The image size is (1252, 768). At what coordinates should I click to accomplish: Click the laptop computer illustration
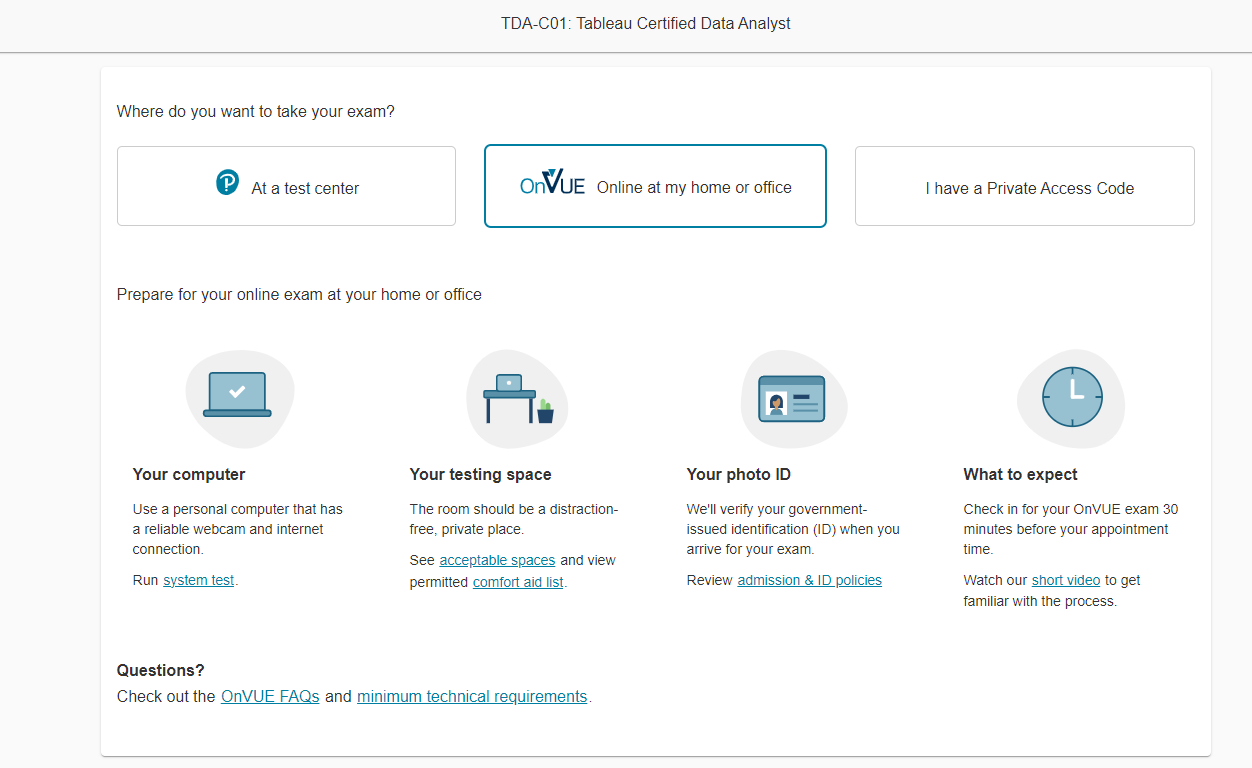point(237,394)
